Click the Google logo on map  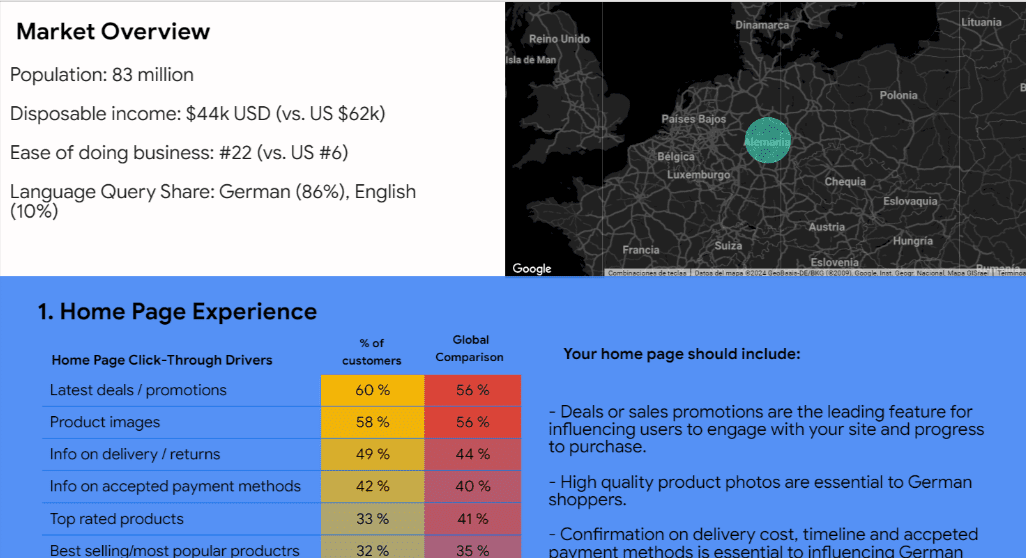click(x=531, y=268)
